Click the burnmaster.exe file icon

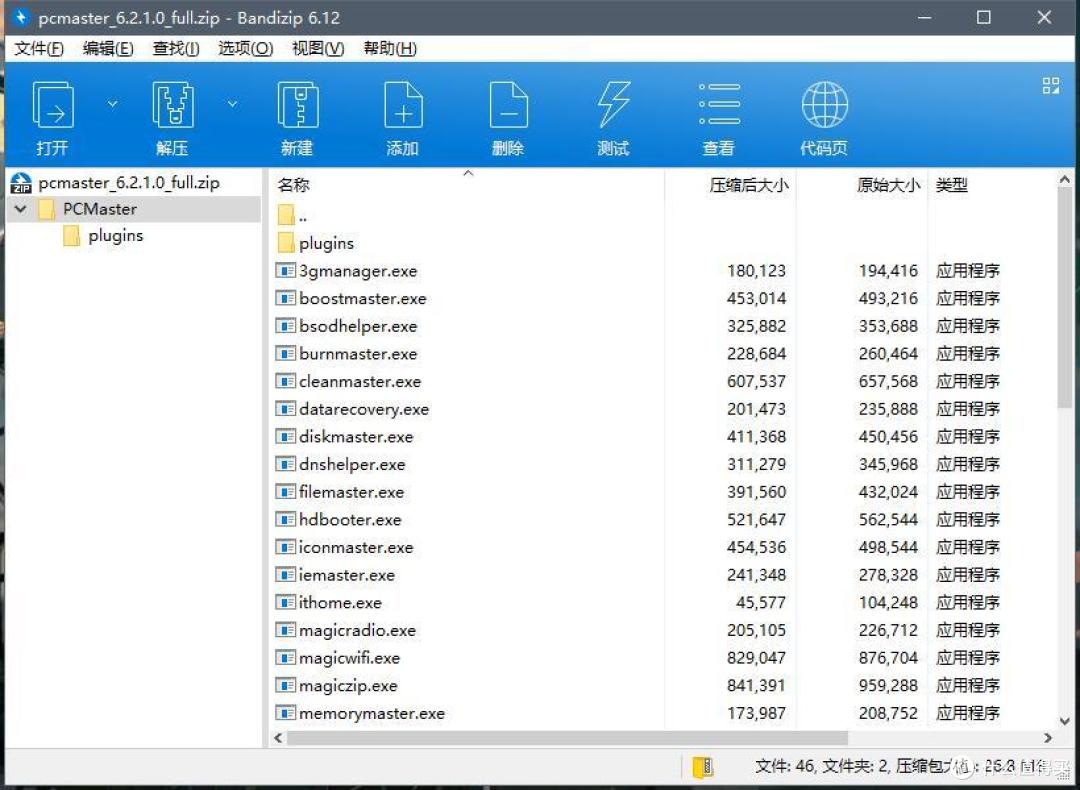(x=286, y=353)
